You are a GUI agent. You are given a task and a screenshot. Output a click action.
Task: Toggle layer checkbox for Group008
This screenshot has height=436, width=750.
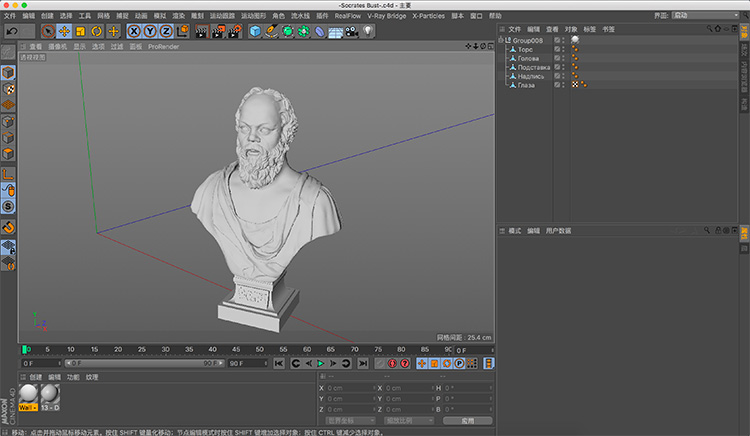[557, 40]
